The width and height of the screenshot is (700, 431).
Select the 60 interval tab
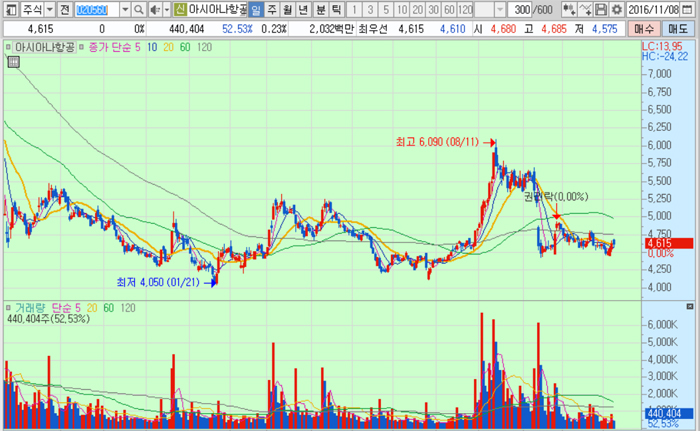pyautogui.click(x=447, y=9)
